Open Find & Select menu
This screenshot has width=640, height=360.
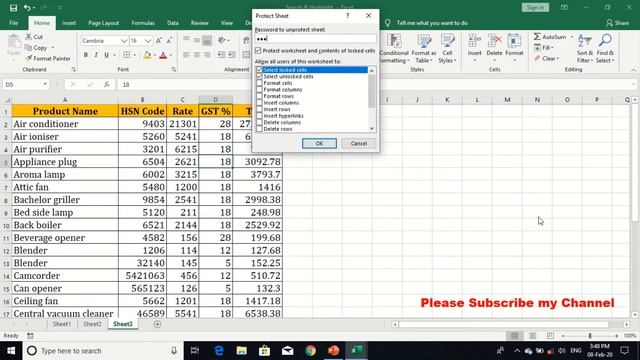[x=605, y=48]
